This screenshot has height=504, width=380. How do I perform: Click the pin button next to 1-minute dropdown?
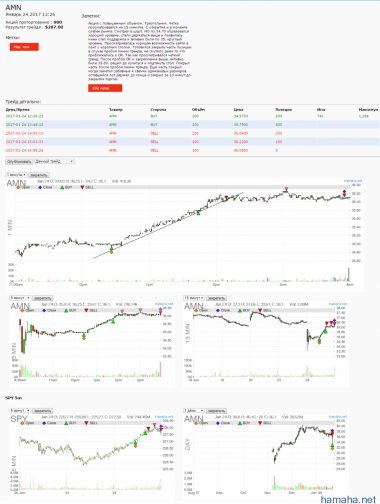click(x=39, y=175)
